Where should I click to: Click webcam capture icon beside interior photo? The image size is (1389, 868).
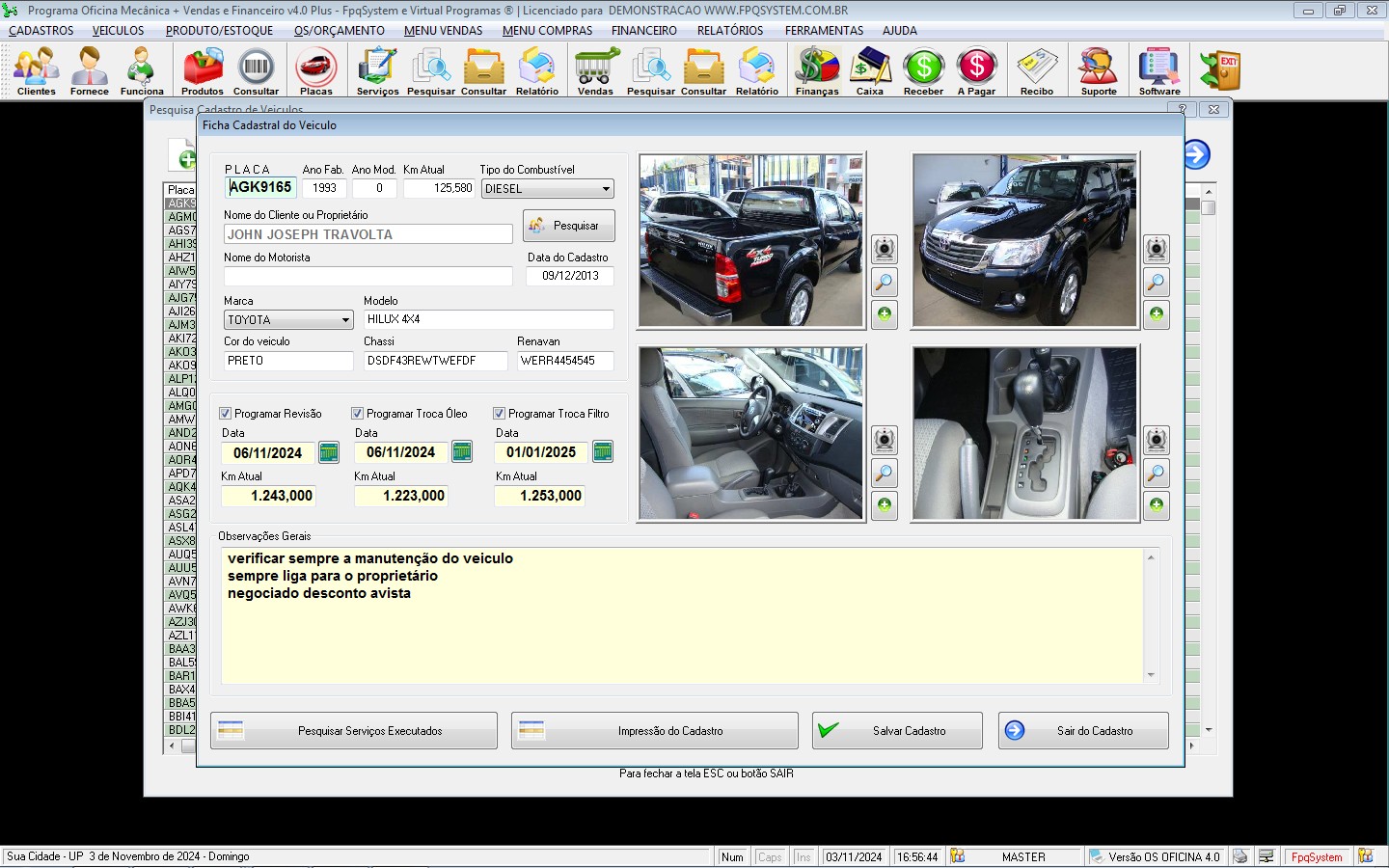(x=884, y=441)
